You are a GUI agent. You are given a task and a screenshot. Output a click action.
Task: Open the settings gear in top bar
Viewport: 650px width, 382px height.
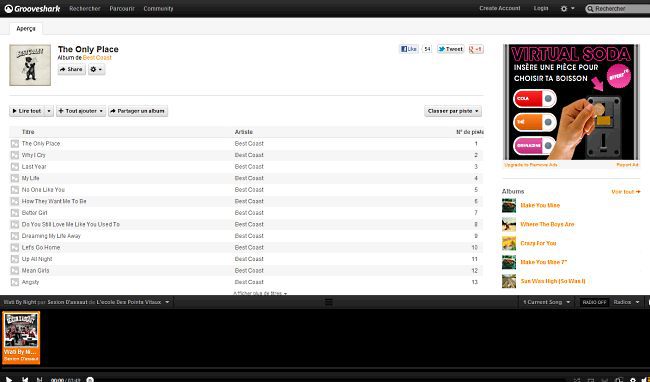coord(568,8)
